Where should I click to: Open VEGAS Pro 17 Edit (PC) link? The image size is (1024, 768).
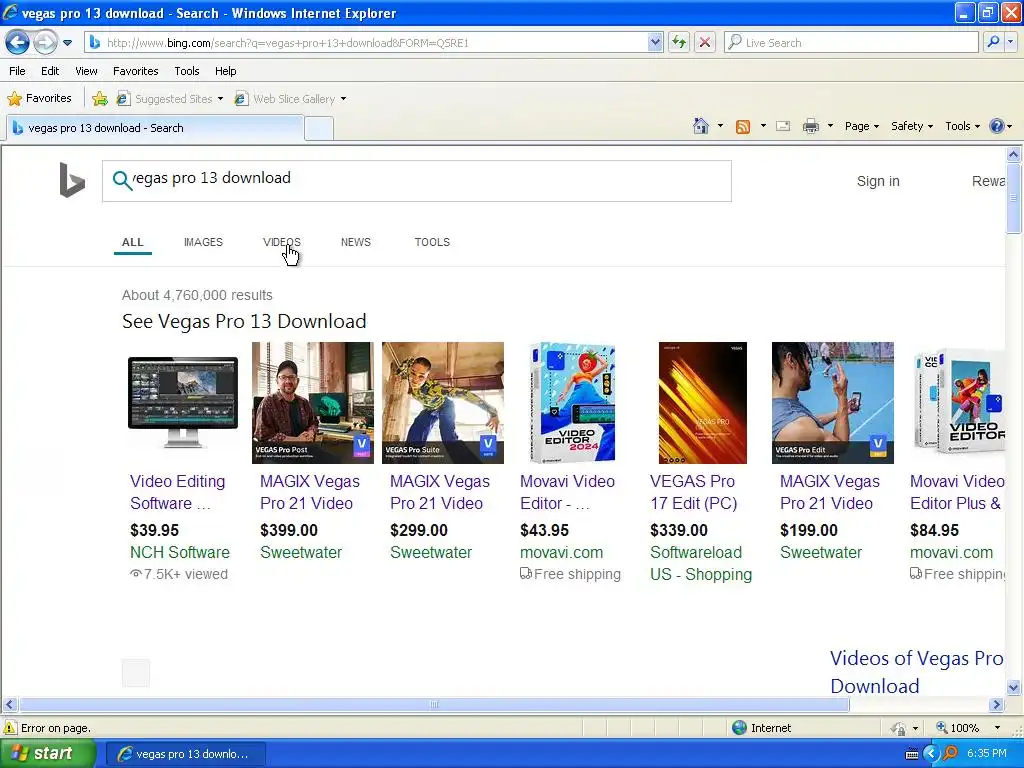tap(694, 492)
